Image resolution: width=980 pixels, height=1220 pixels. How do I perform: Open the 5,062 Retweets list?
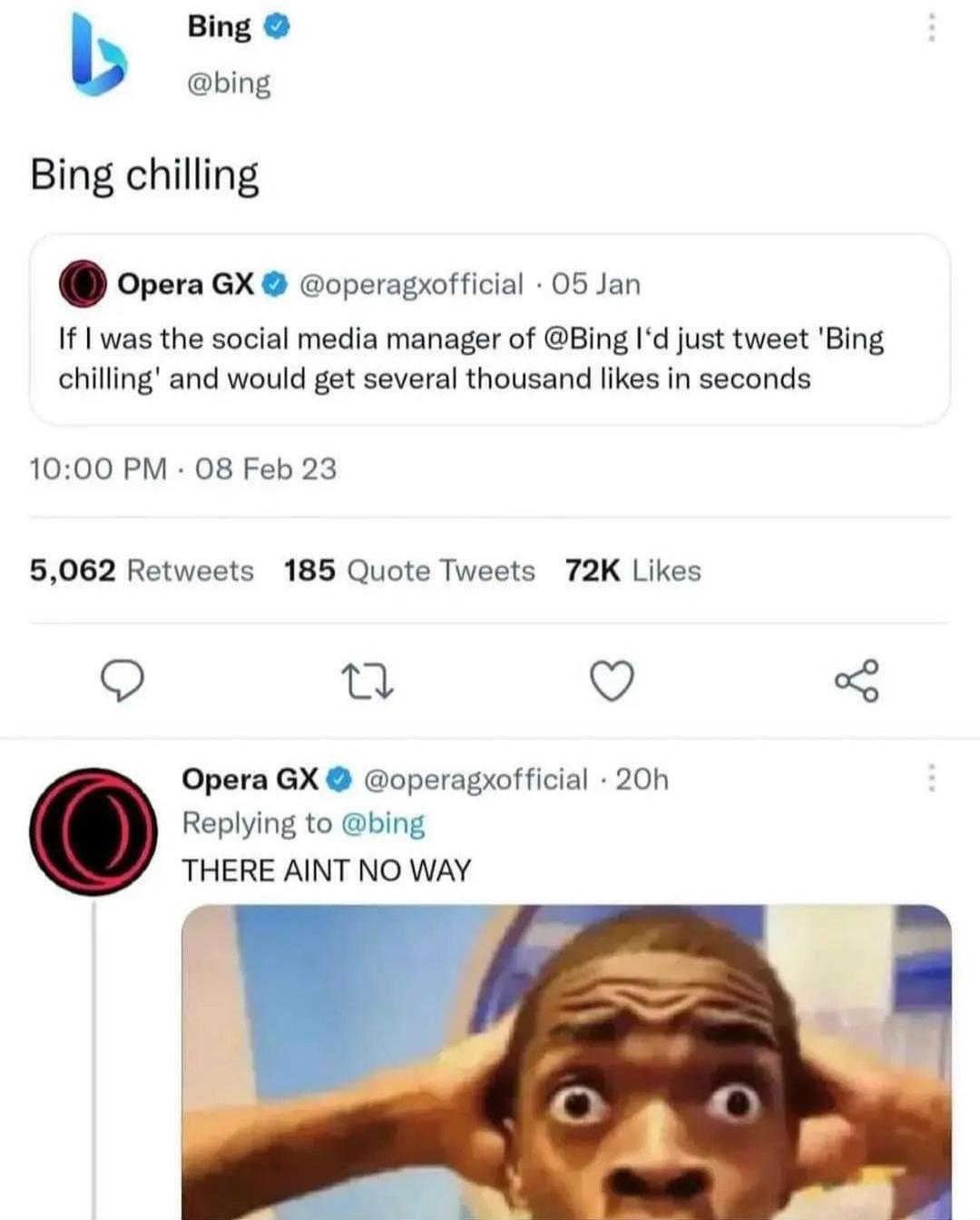(142, 570)
